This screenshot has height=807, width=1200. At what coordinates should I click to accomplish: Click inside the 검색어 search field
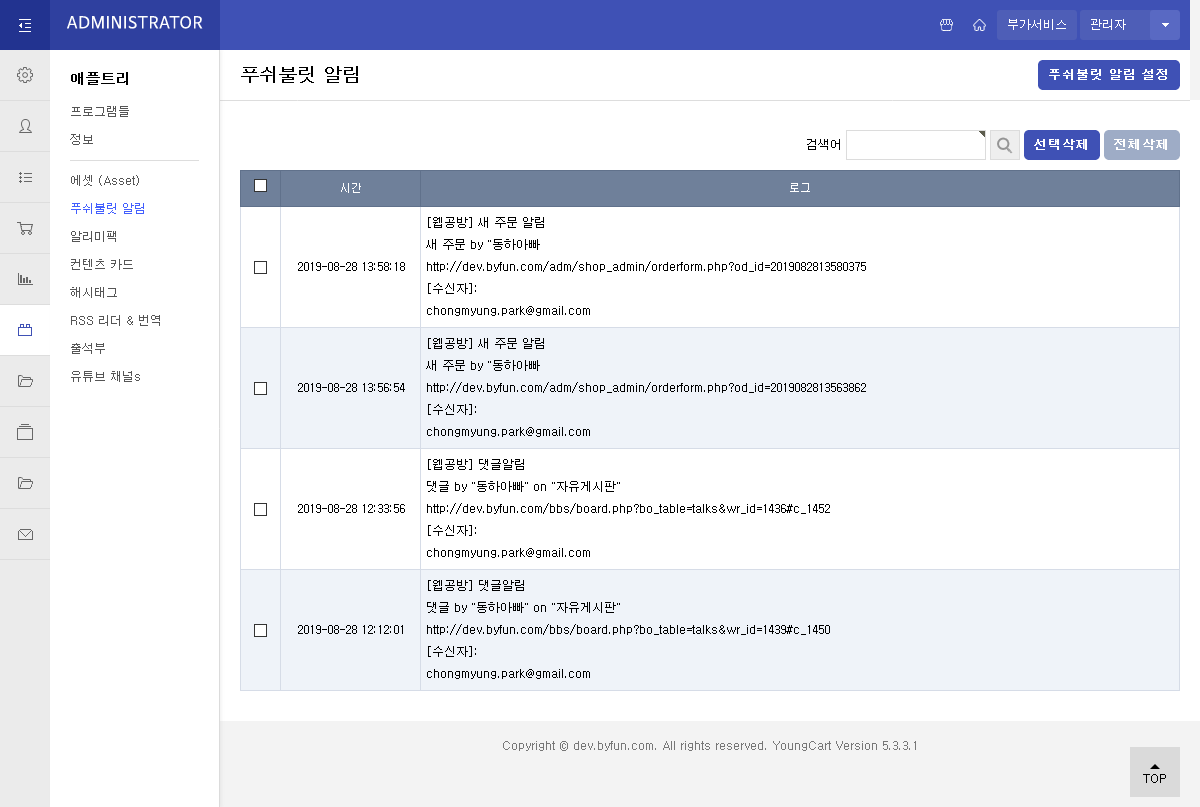coord(915,144)
